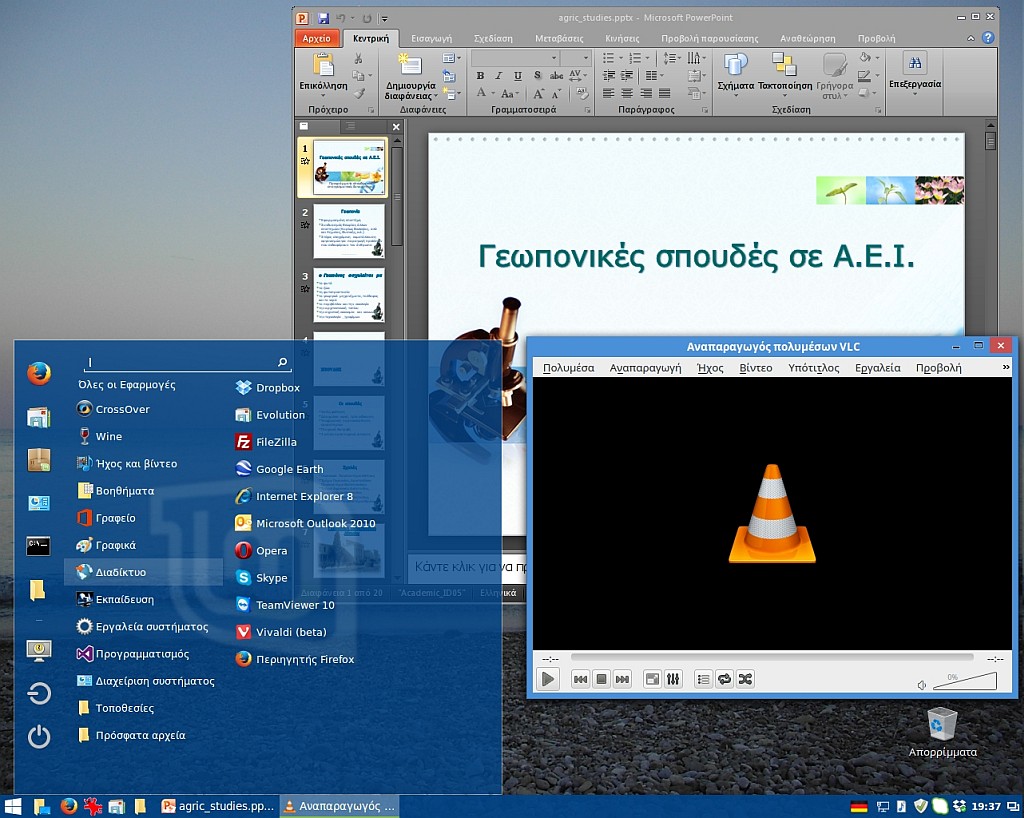Open the Απορρίμματα trash on desktop
The image size is (1024, 818).
(x=942, y=732)
